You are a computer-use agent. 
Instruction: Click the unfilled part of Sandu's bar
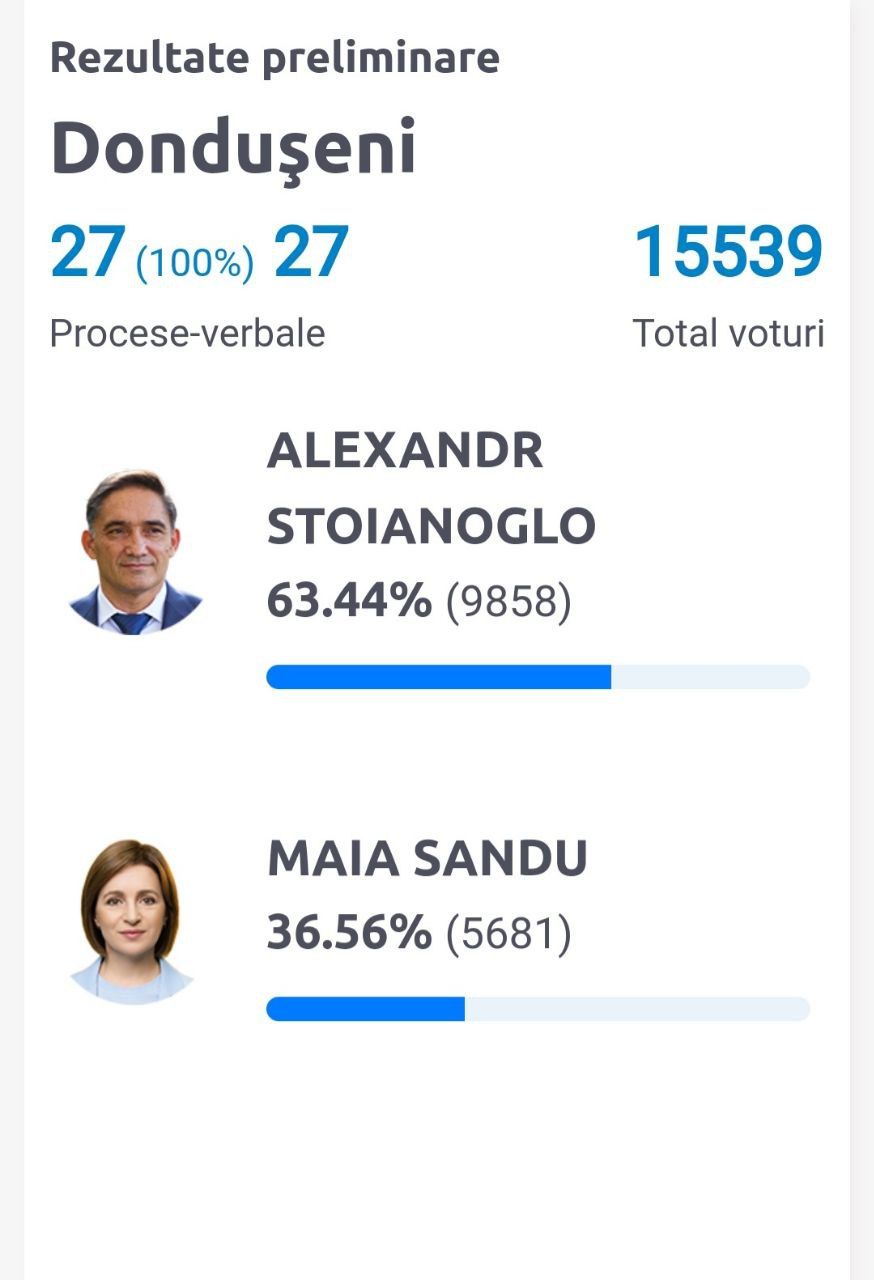pyautogui.click(x=638, y=1009)
